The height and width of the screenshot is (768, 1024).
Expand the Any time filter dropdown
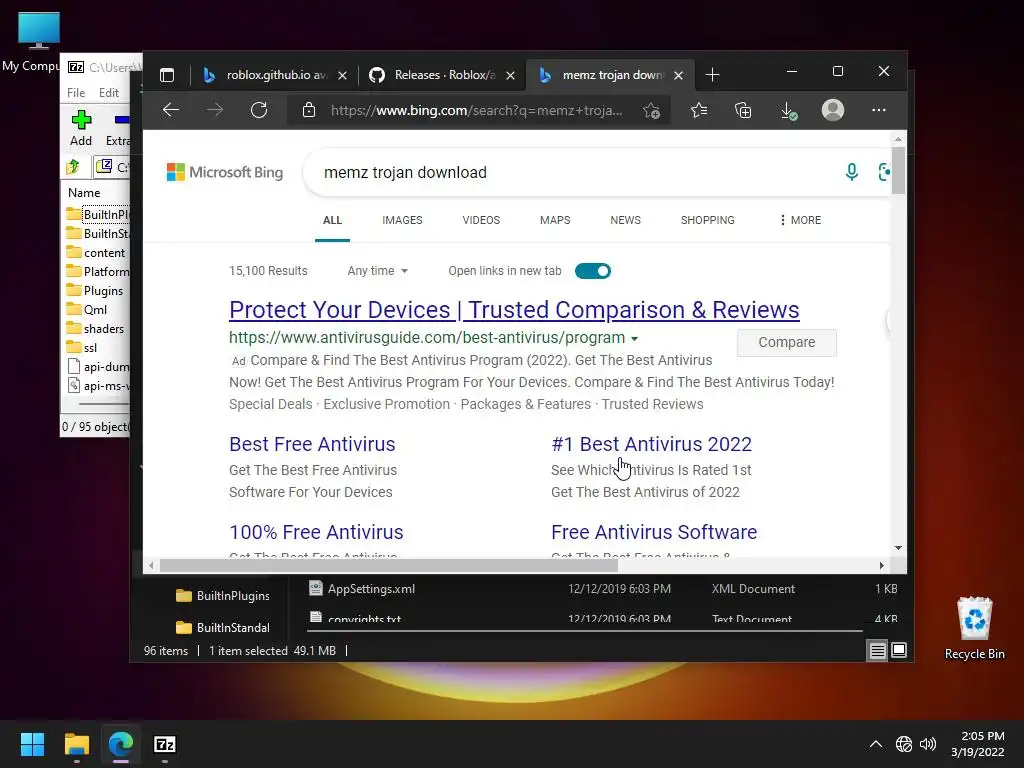(x=377, y=271)
